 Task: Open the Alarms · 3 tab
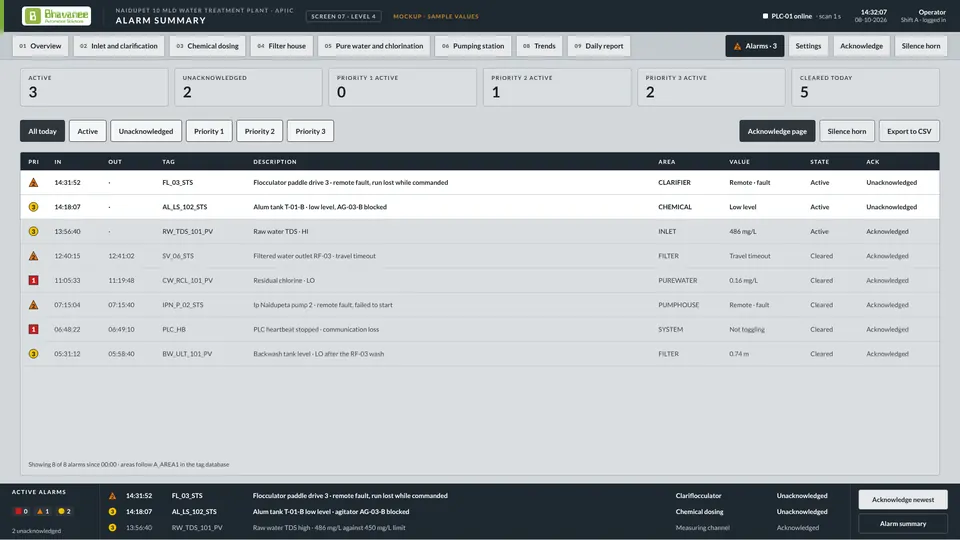point(755,46)
